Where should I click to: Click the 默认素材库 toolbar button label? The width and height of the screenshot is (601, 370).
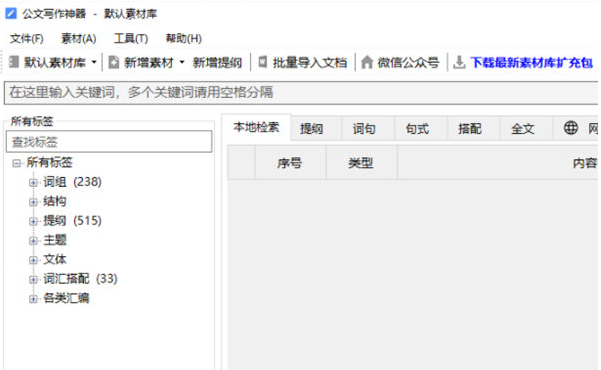(x=55, y=62)
